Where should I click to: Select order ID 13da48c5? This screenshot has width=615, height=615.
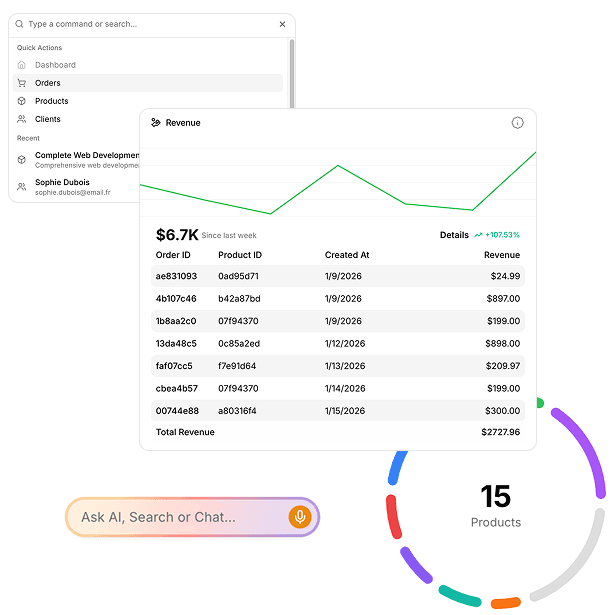tap(176, 344)
